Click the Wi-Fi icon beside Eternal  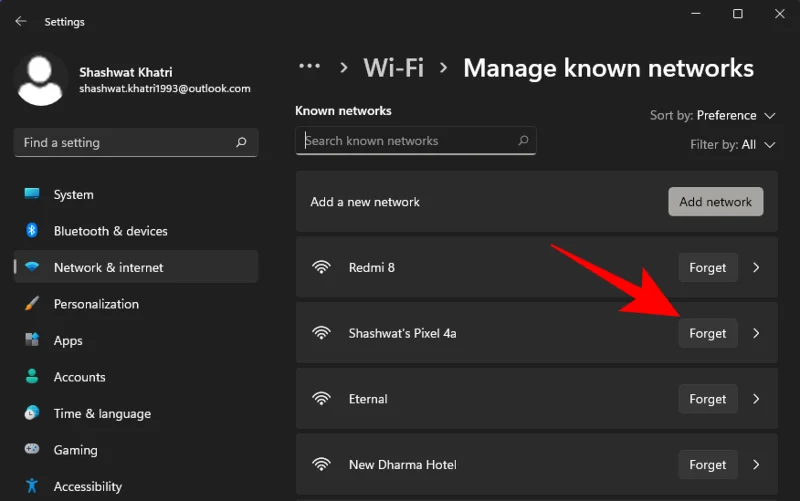(x=321, y=398)
